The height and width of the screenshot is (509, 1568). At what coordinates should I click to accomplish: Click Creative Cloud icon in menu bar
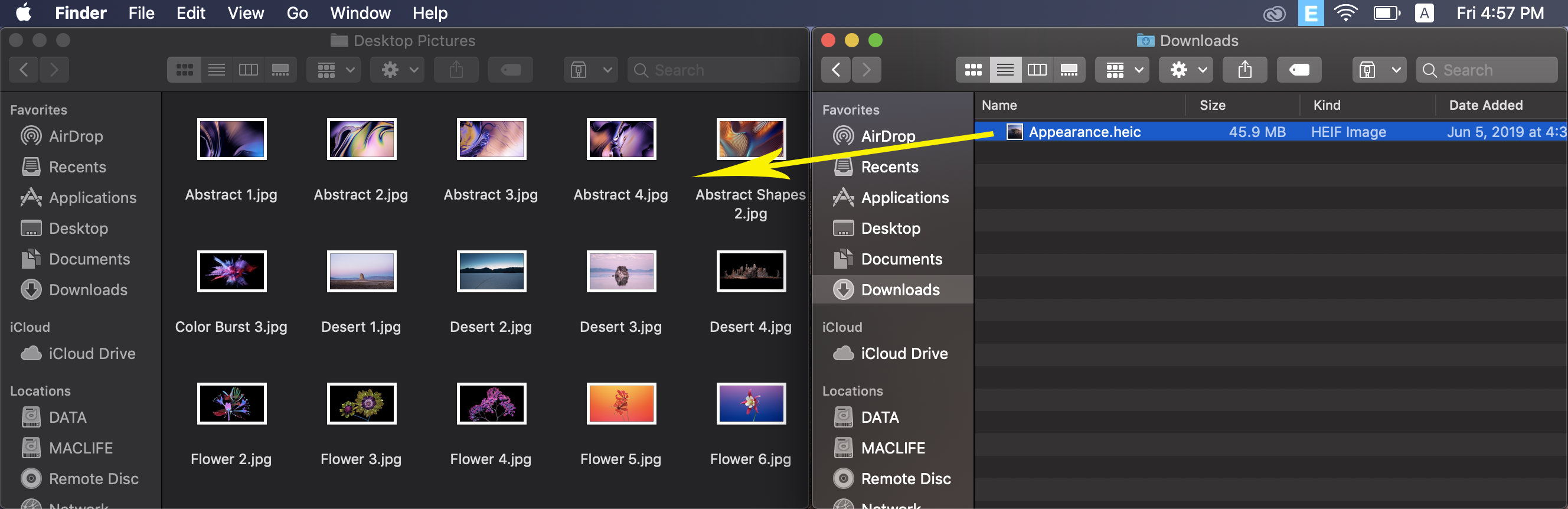click(x=1274, y=13)
